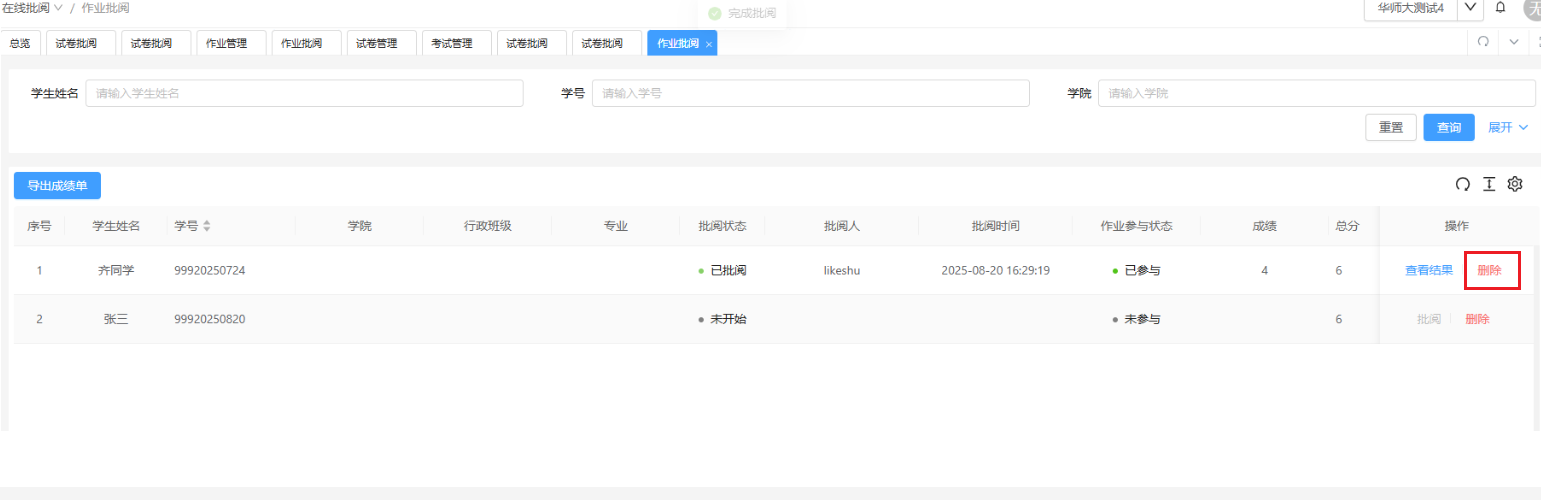Open the 华师大测试4 organization dropdown
Viewport: 1541px width, 500px height.
1469,8
